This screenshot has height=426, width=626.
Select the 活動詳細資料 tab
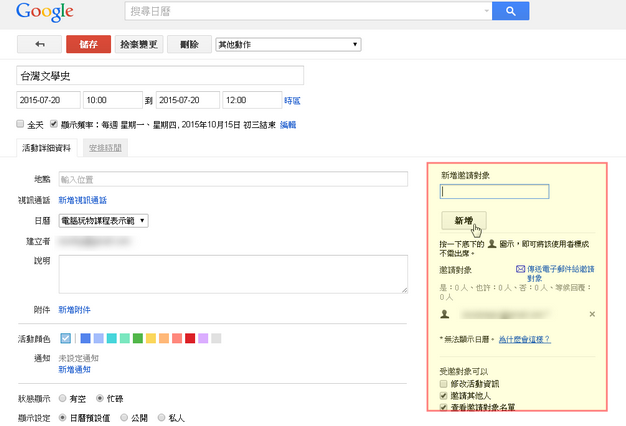point(47,148)
